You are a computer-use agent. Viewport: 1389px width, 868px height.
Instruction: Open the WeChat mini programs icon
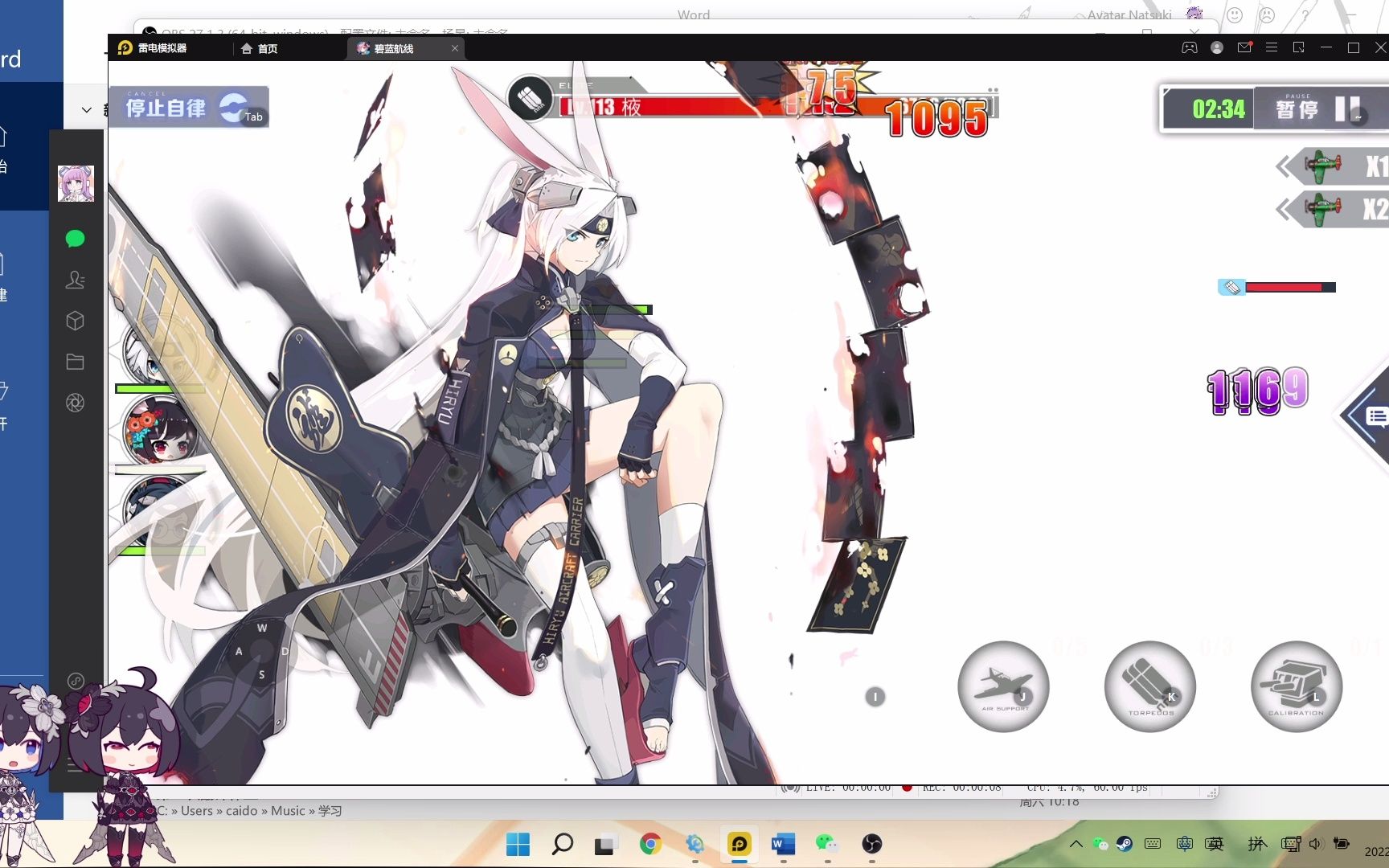[x=76, y=681]
